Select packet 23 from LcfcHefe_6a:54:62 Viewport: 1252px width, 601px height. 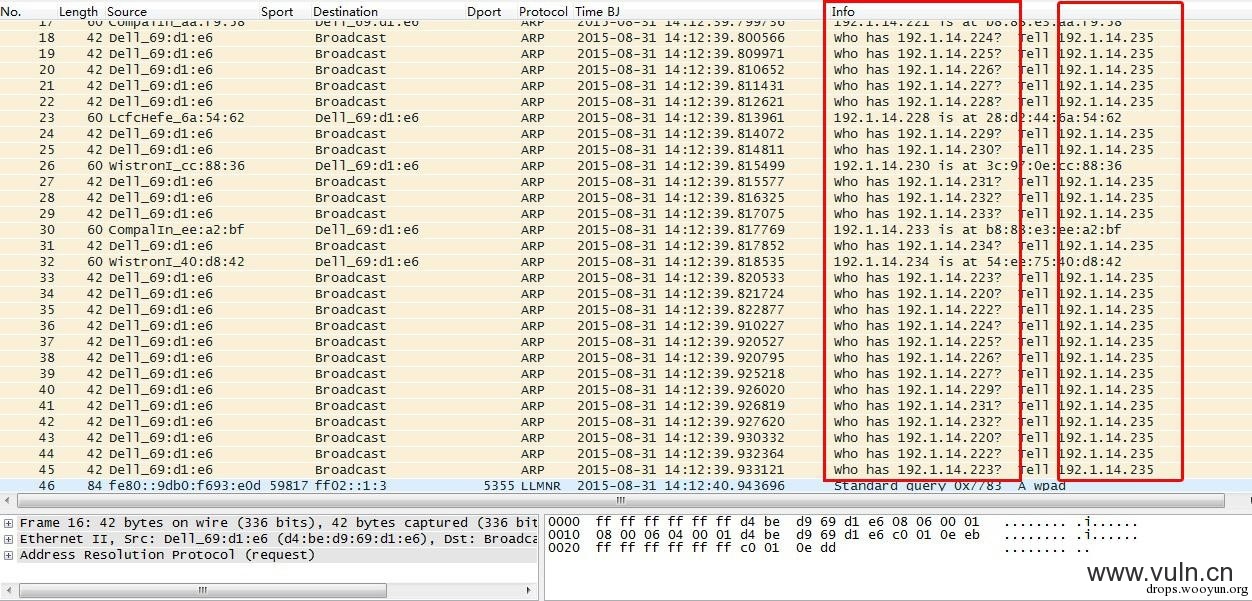626,118
